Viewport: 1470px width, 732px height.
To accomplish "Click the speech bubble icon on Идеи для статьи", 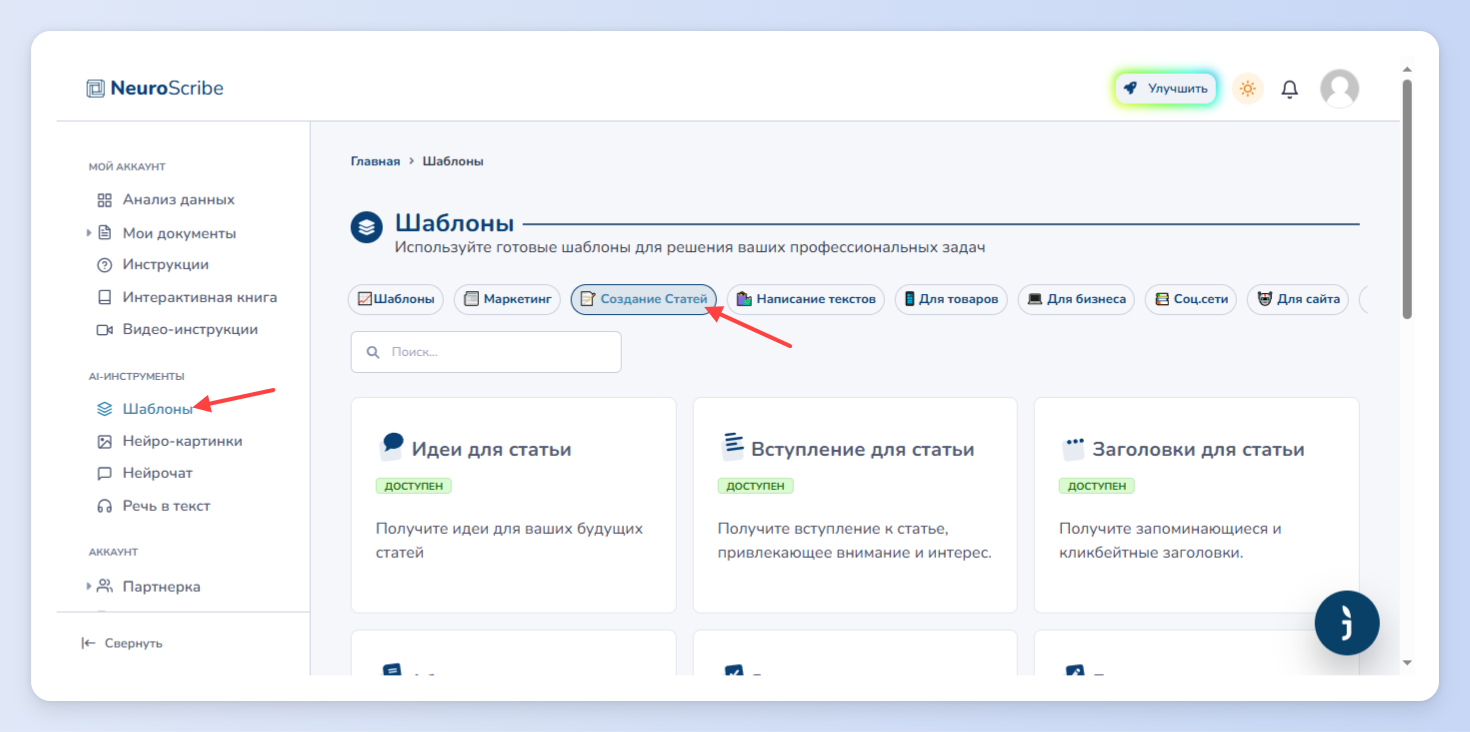I will click(x=391, y=446).
